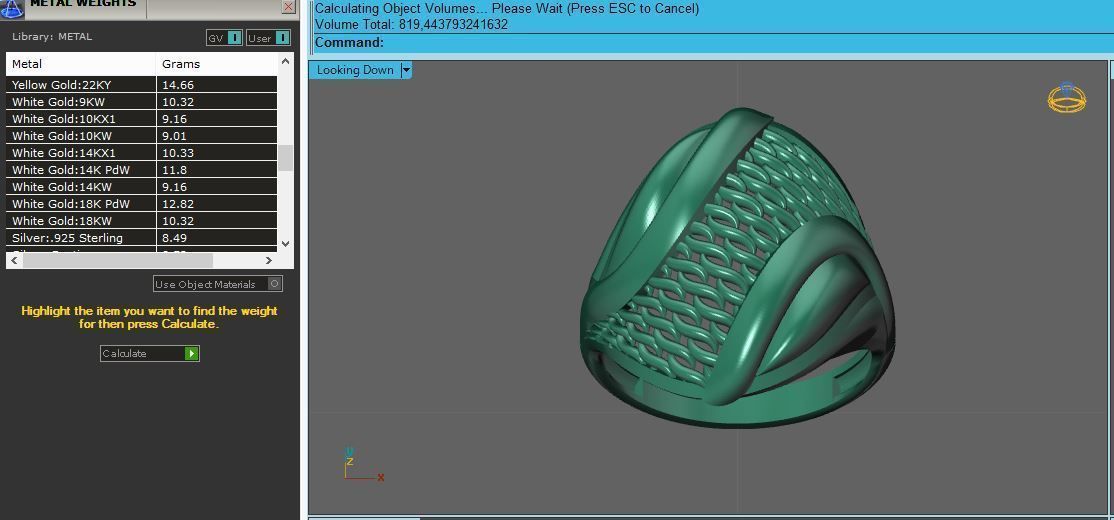Click the Metal Weights panel logo icon
The width and height of the screenshot is (1114, 520).
tap(12, 9)
